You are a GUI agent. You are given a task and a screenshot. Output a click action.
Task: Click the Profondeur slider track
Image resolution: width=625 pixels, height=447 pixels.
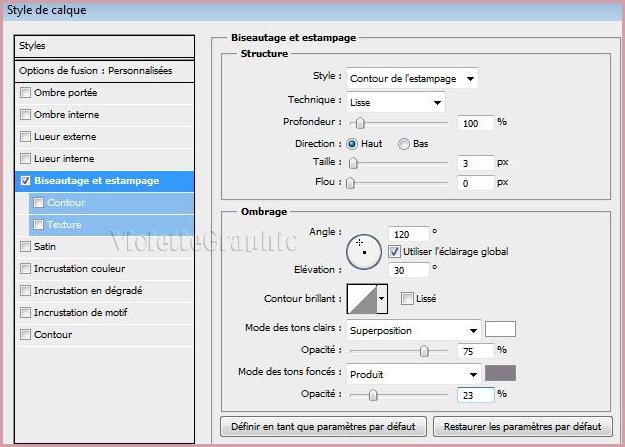400,122
